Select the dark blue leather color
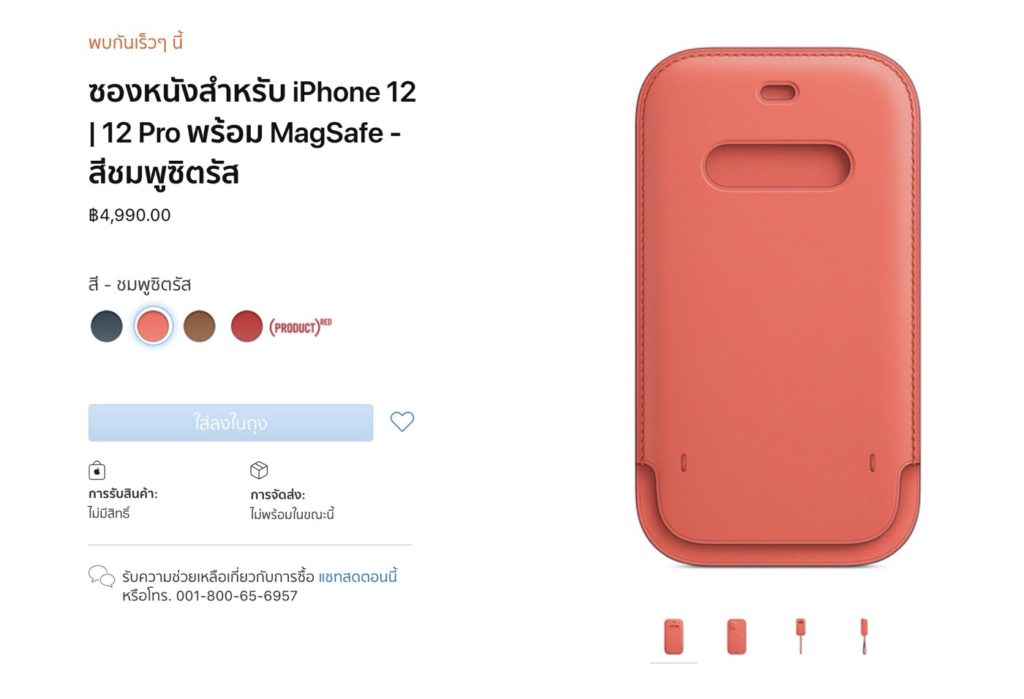This screenshot has width=1024, height=699. pos(106,326)
